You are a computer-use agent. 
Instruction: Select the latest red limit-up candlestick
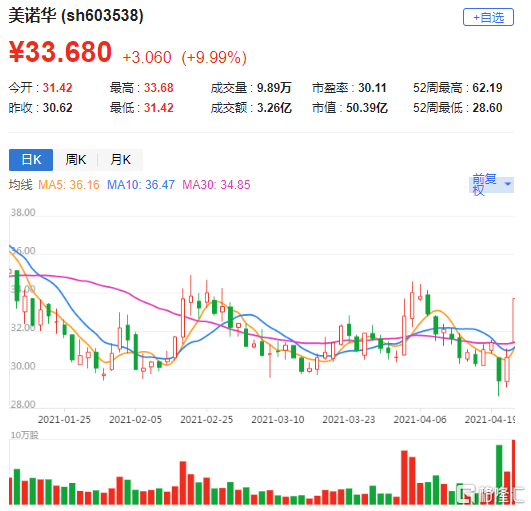[514, 320]
